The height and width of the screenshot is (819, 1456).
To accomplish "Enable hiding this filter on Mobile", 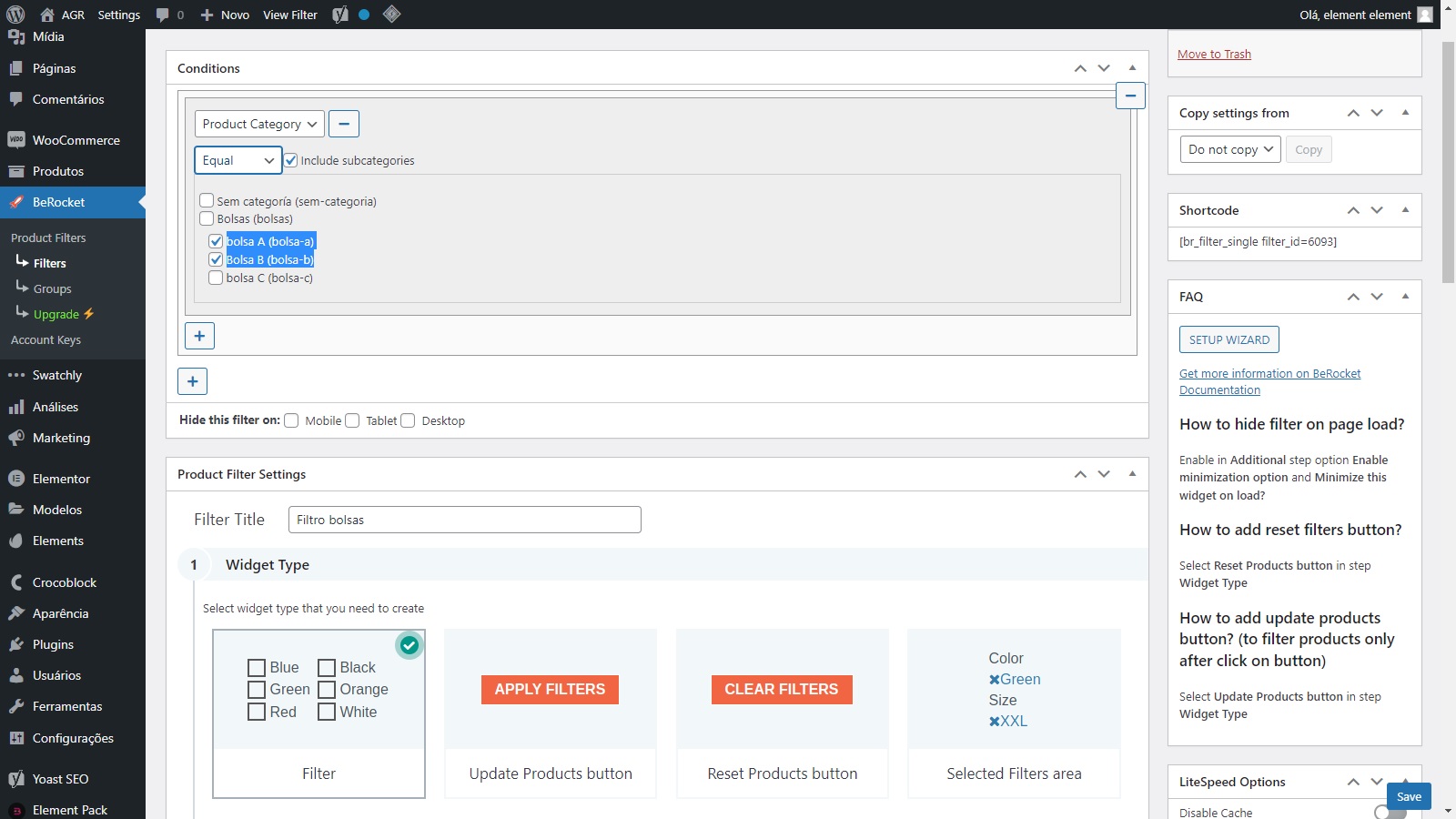I will (x=291, y=420).
